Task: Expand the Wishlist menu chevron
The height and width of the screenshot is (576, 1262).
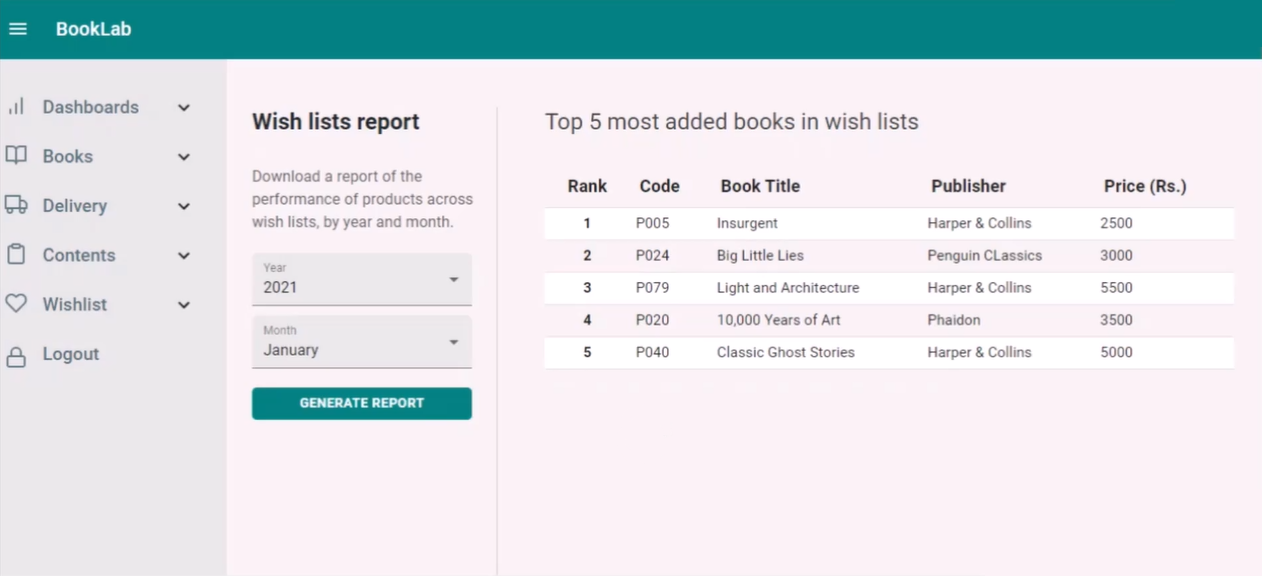Action: tap(184, 305)
